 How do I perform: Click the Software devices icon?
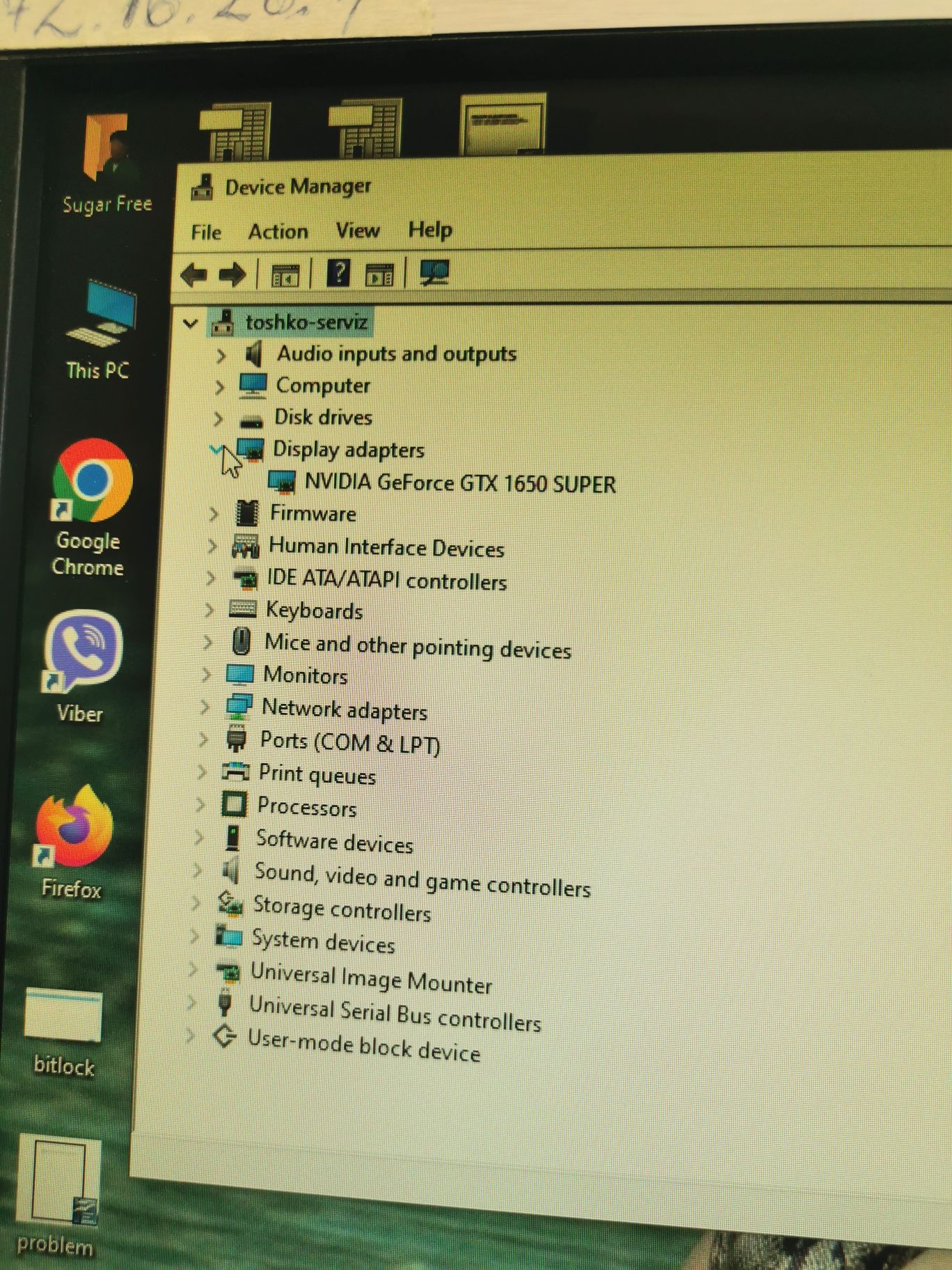click(x=233, y=838)
